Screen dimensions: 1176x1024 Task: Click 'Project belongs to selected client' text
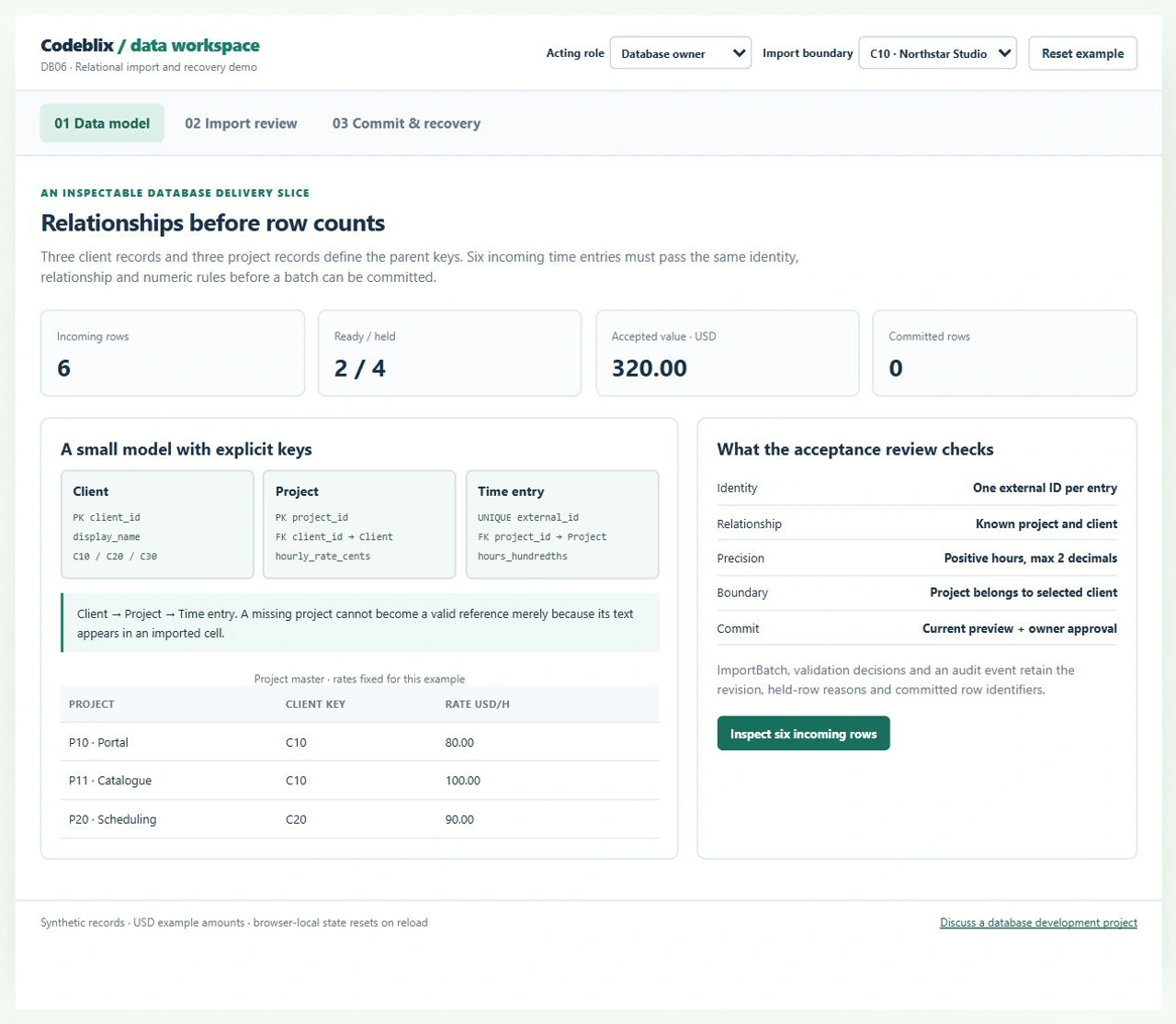click(1023, 592)
